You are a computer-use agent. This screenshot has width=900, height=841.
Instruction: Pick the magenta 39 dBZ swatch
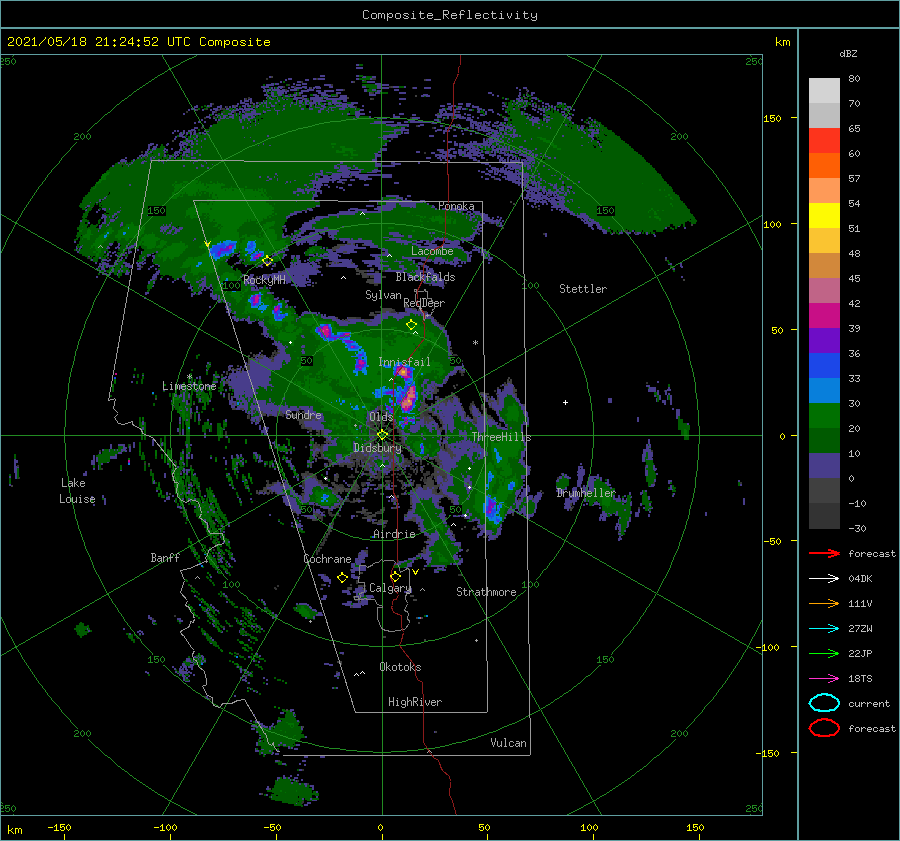[x=824, y=316]
